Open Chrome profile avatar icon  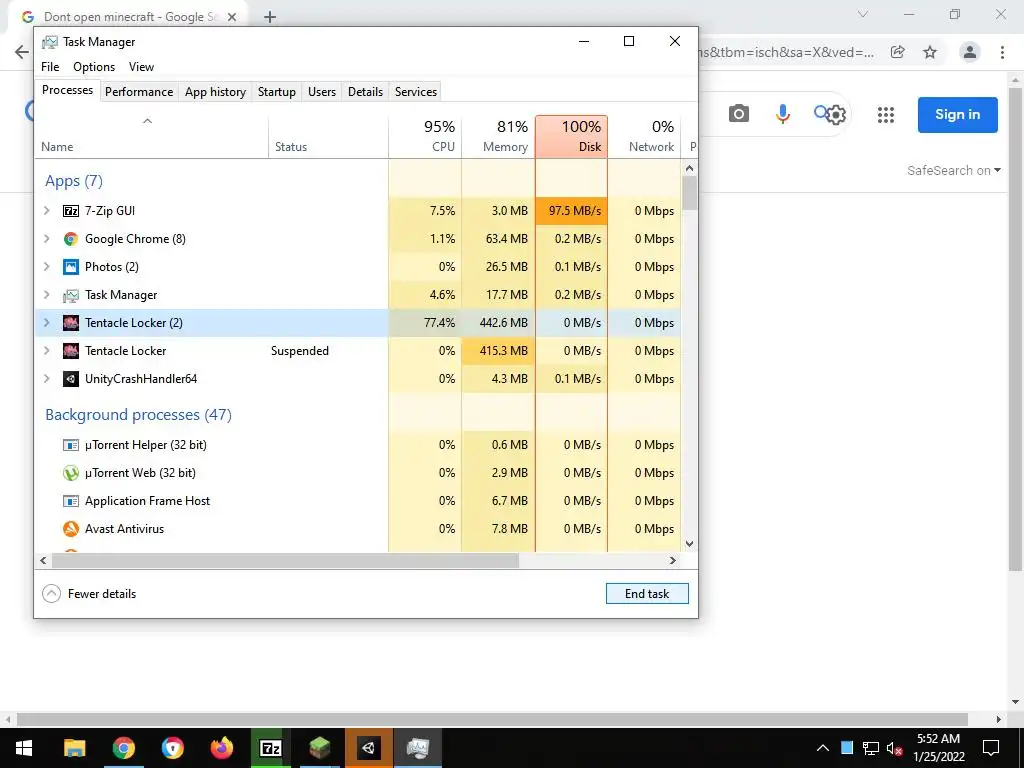tap(970, 52)
